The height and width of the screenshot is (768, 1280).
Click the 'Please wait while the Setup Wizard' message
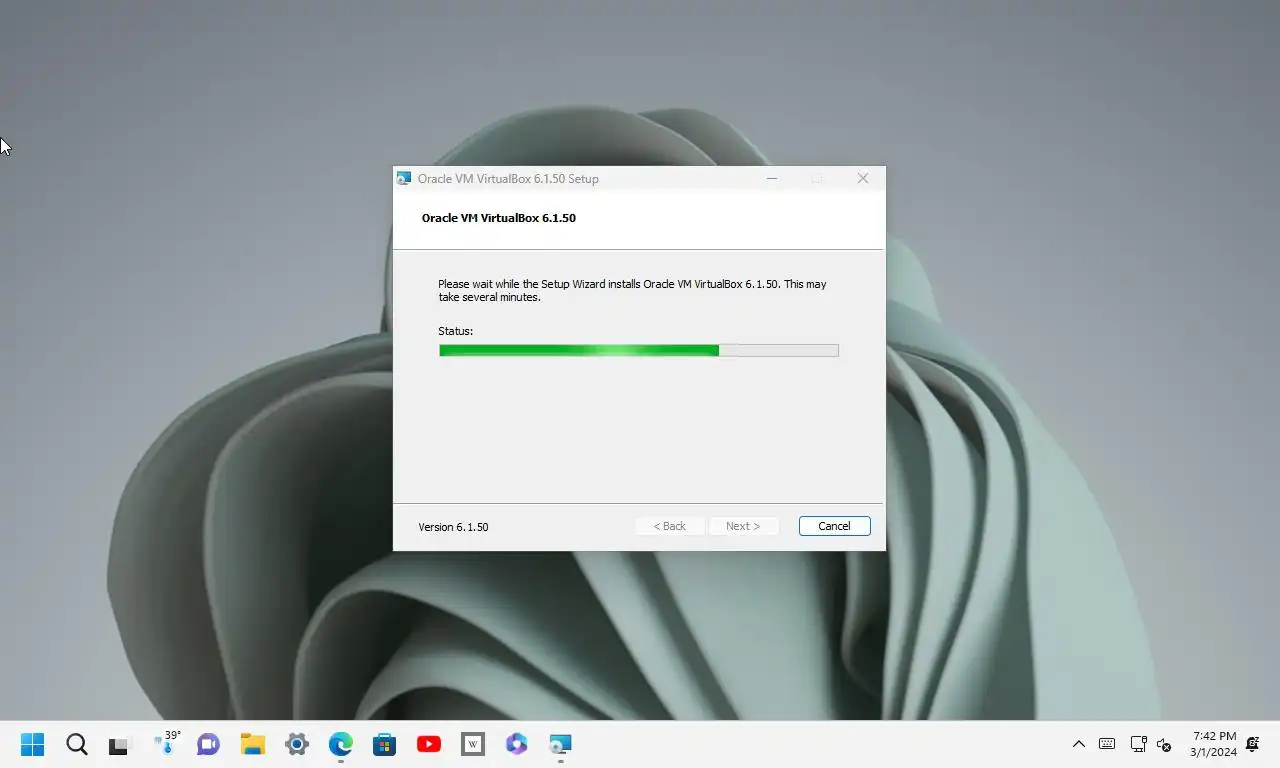(x=632, y=291)
